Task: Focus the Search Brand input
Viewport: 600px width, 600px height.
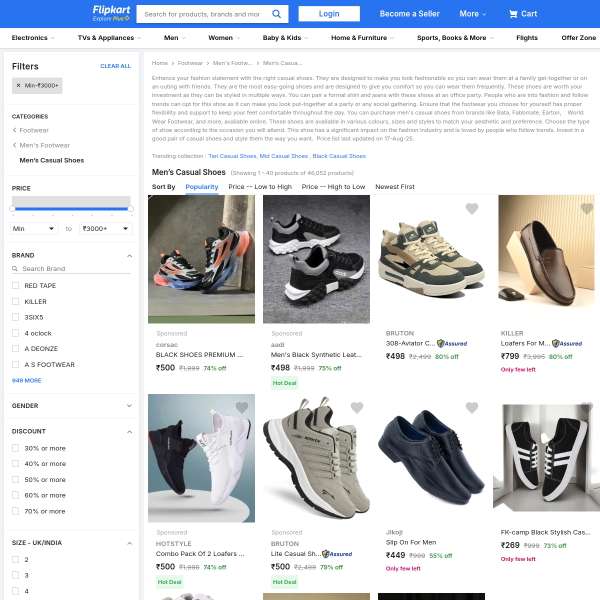Action: pos(76,269)
